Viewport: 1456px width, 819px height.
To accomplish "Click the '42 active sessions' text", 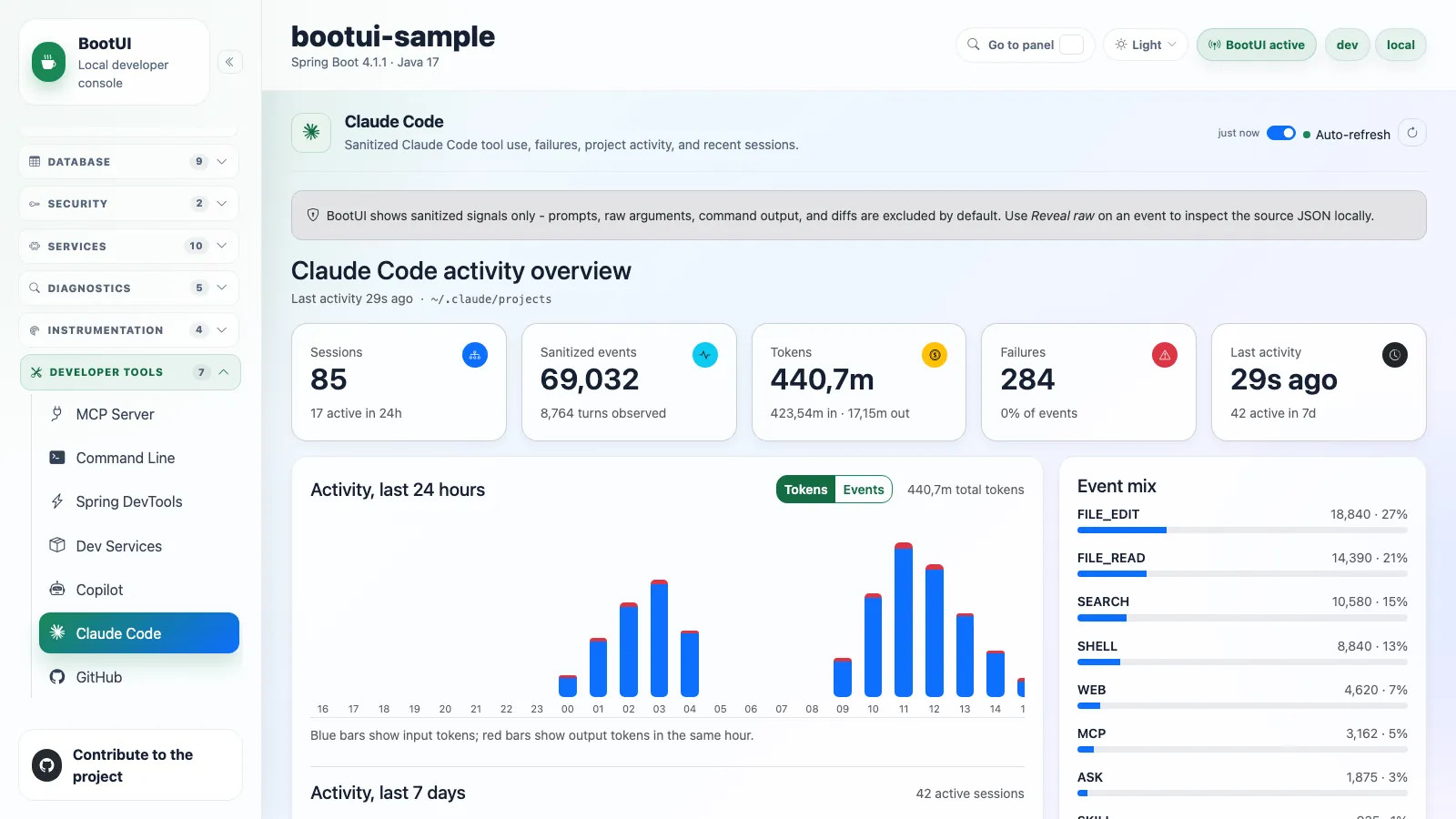I will click(x=969, y=794).
